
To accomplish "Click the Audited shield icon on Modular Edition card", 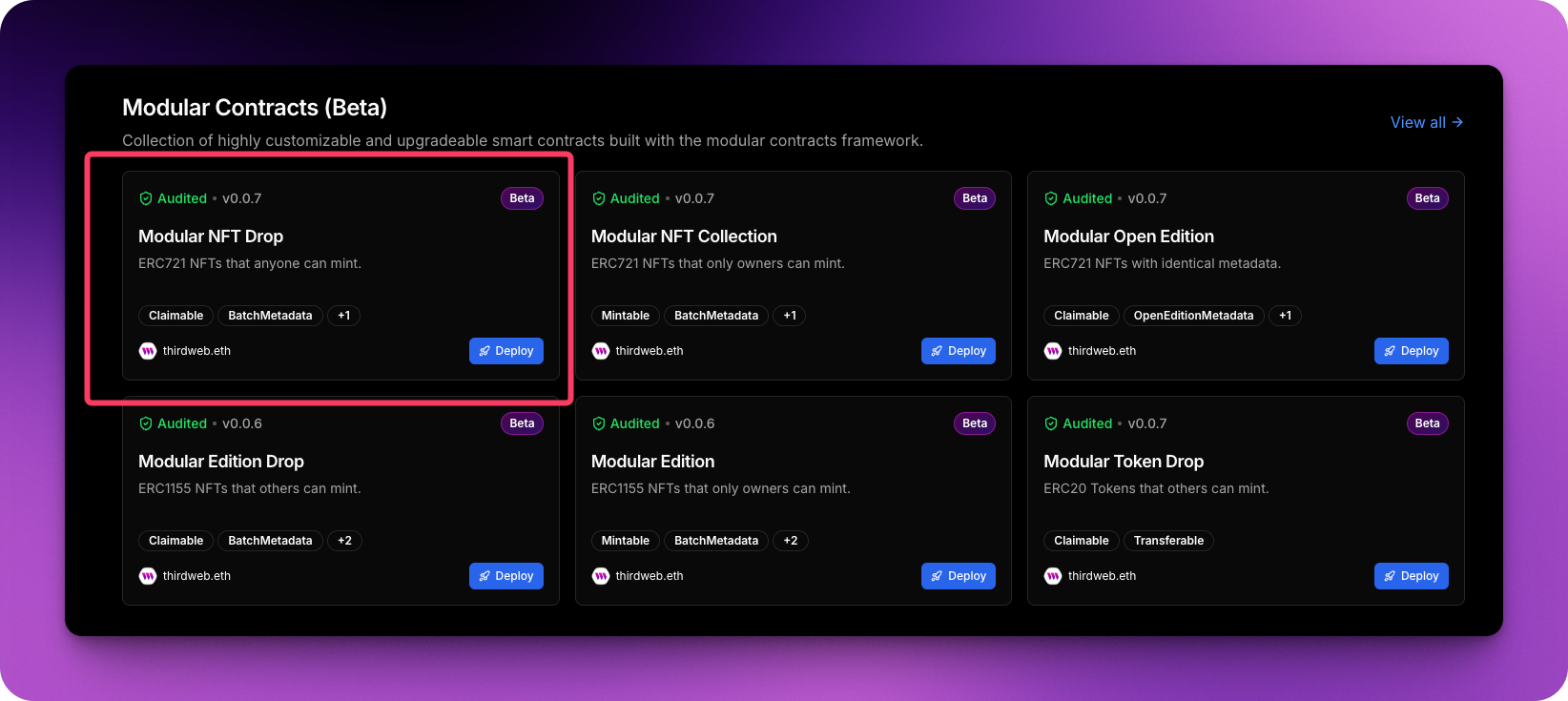I will (x=599, y=423).
